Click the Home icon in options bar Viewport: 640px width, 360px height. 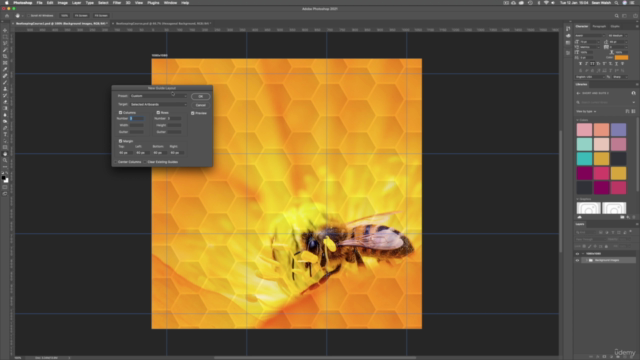click(7, 16)
